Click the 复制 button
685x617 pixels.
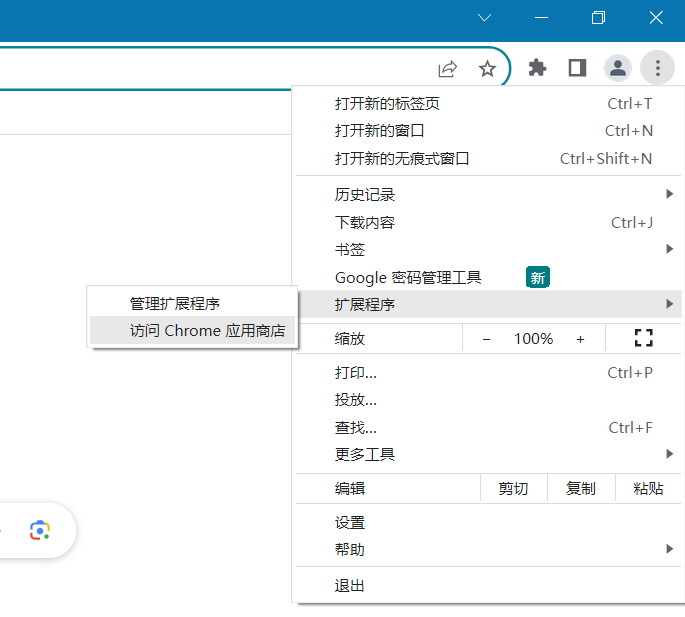581,488
